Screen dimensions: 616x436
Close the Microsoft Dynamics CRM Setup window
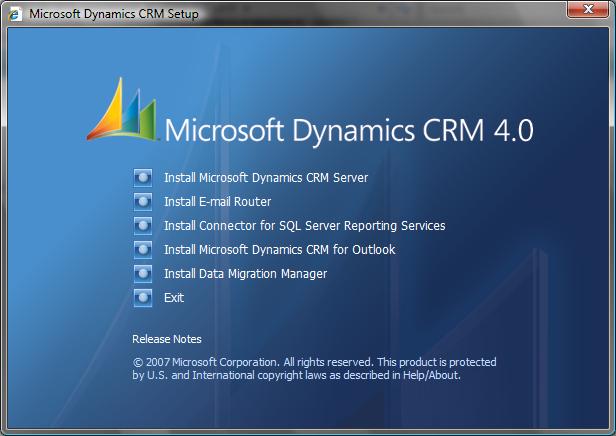(588, 9)
